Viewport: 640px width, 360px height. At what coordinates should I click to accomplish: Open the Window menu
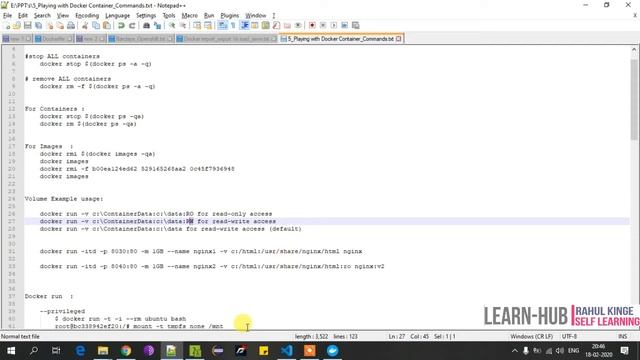click(256, 16)
